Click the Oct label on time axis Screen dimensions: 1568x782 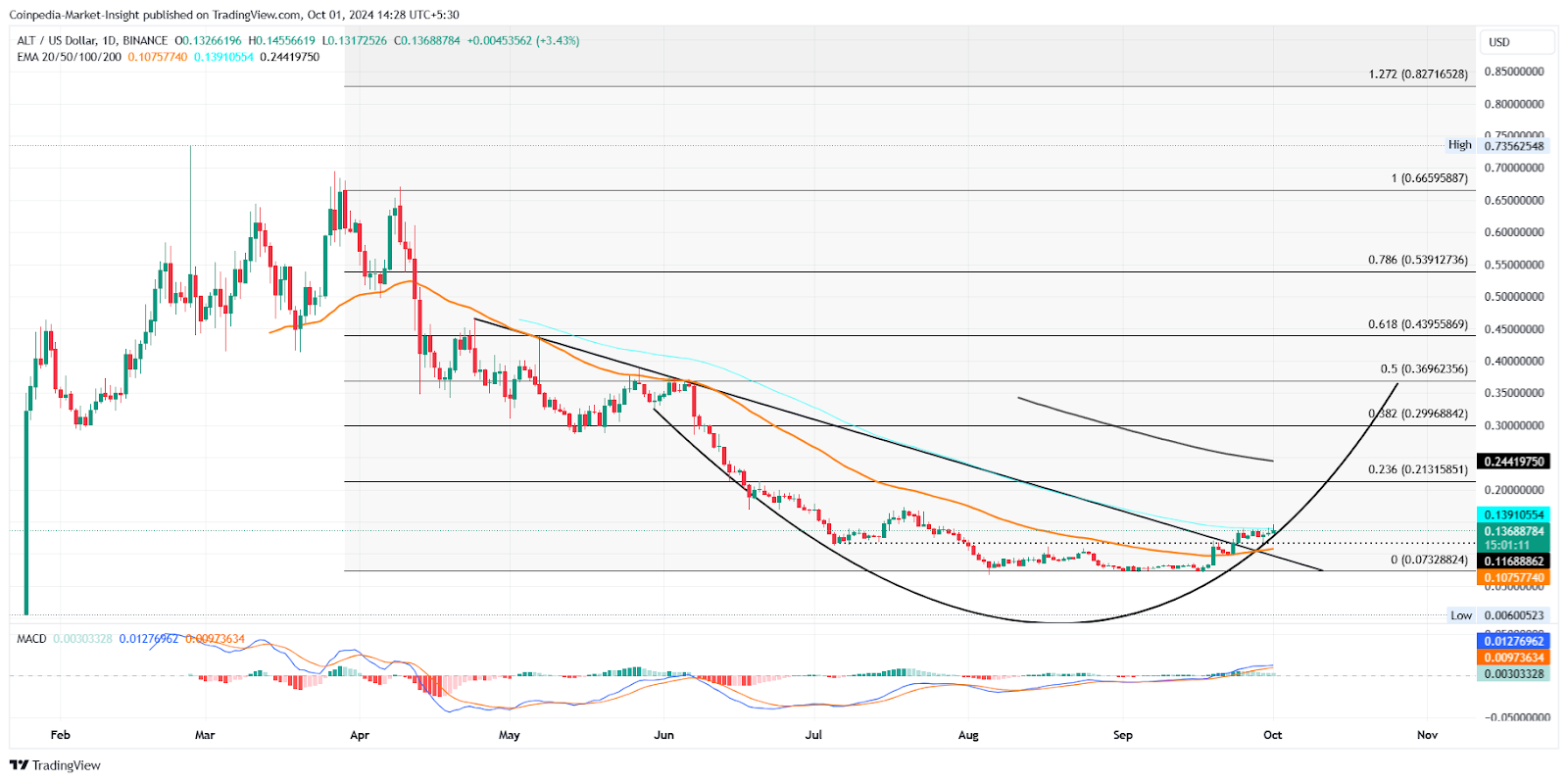point(1273,735)
